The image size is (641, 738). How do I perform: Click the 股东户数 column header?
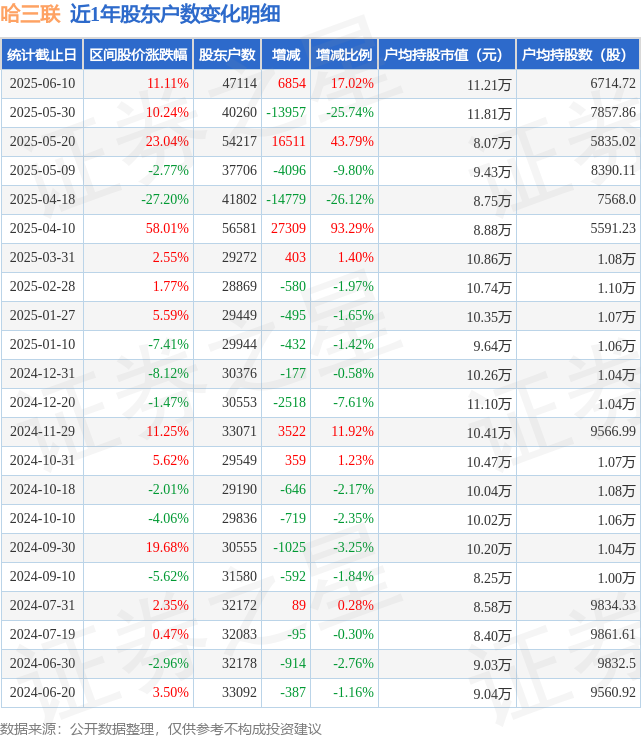[227, 55]
